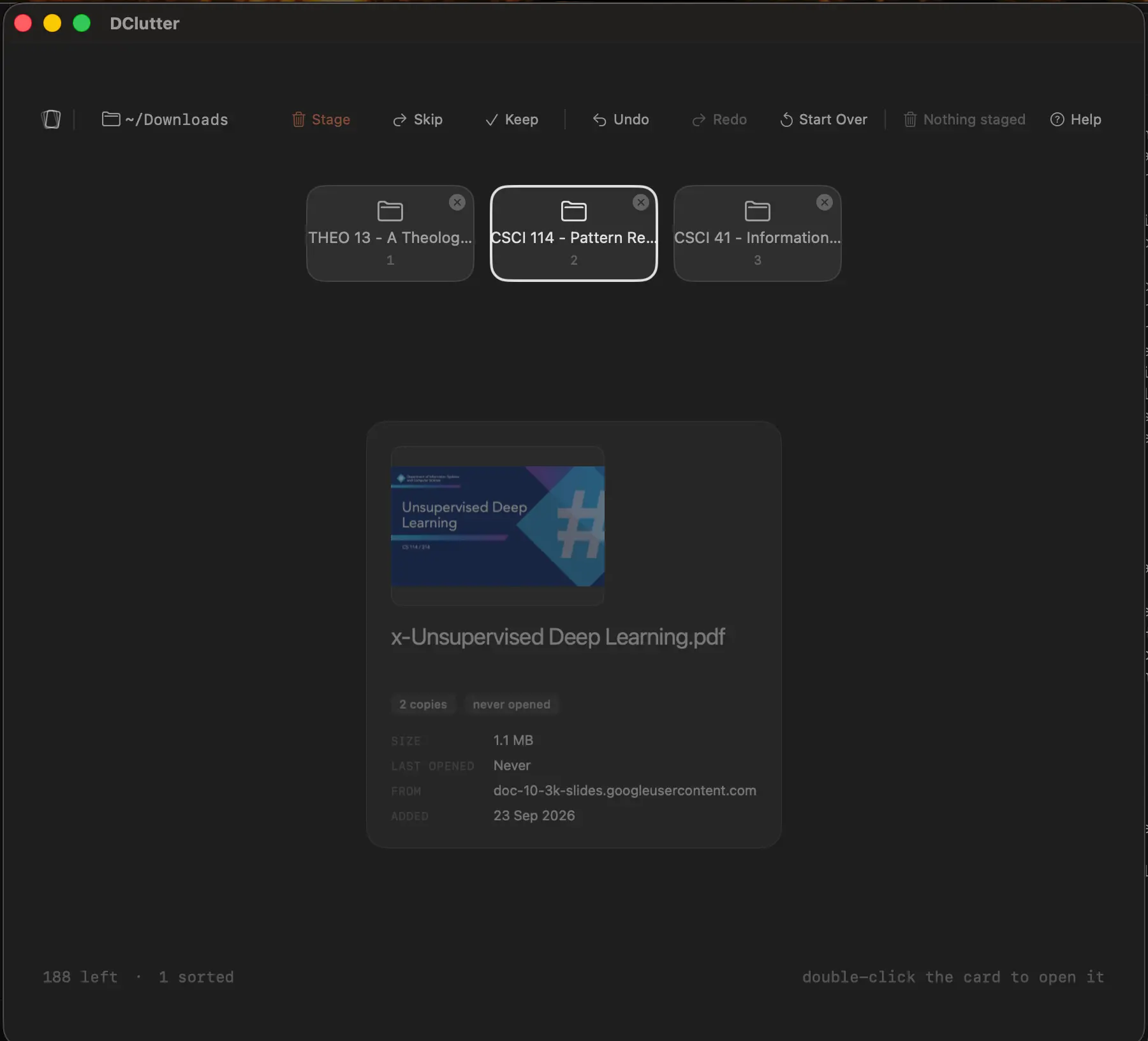Click the green zoom window button
The height and width of the screenshot is (1041, 1148).
(x=82, y=24)
